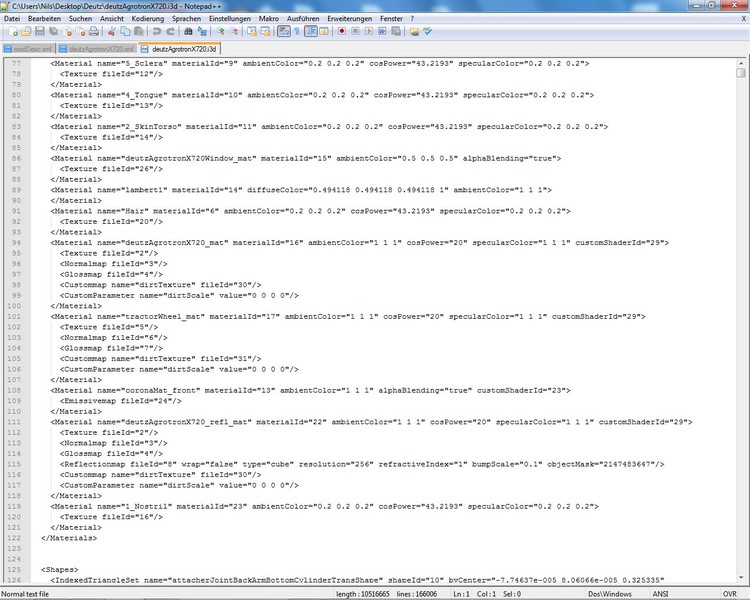Toggle word wrap in the toolbar
The image size is (750, 600).
[x=284, y=32]
